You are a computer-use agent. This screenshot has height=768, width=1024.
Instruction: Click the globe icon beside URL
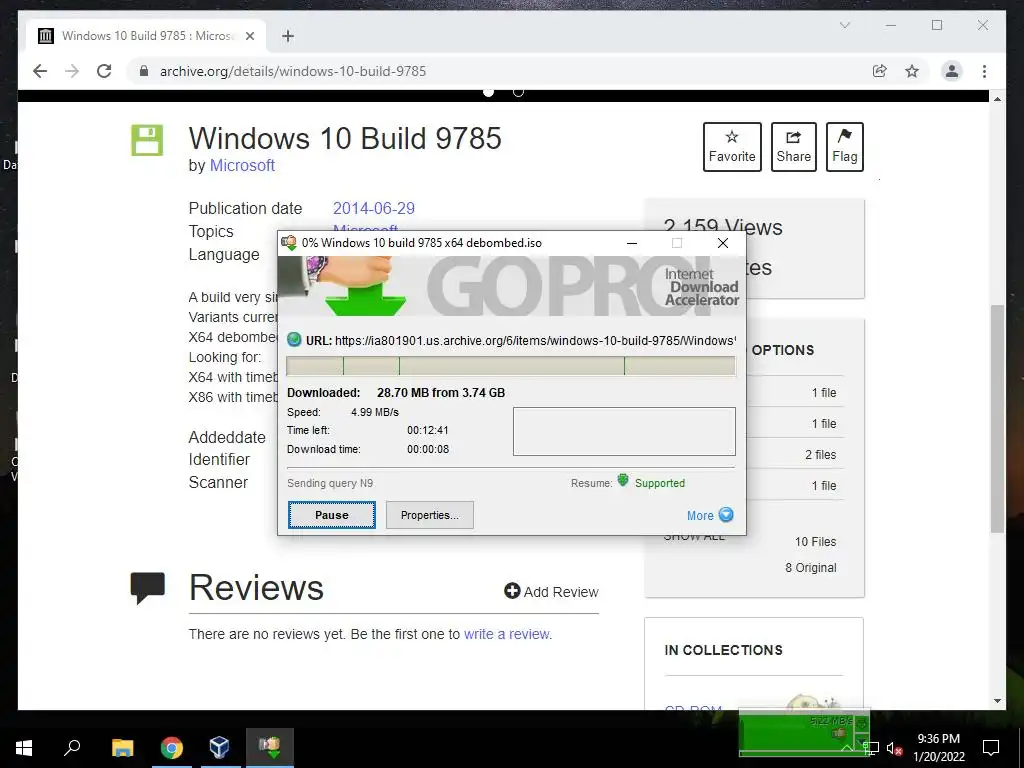coord(294,340)
